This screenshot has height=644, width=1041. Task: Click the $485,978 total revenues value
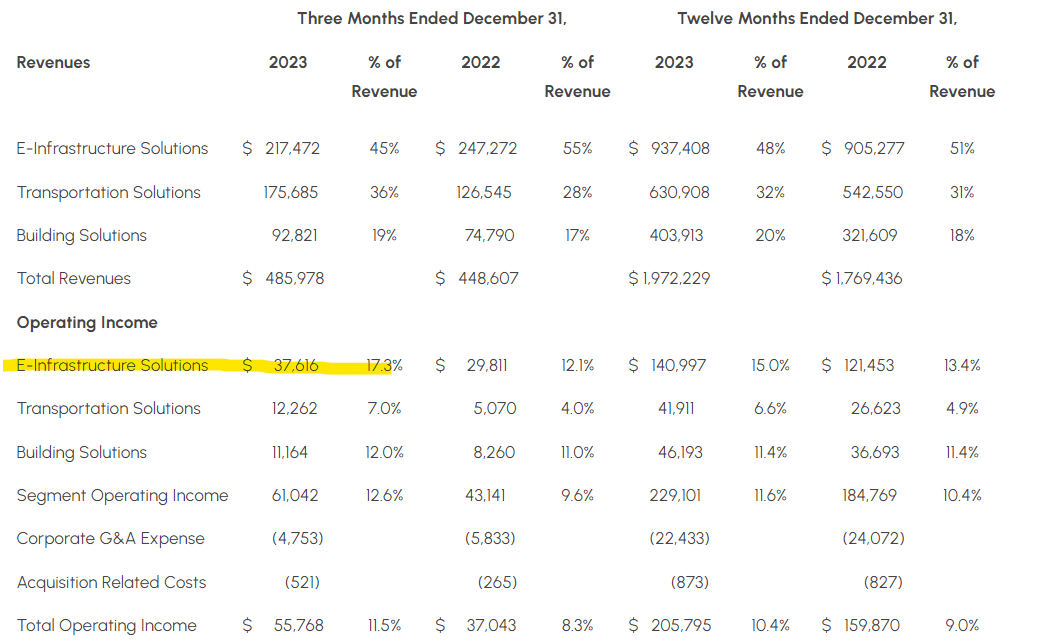point(292,279)
